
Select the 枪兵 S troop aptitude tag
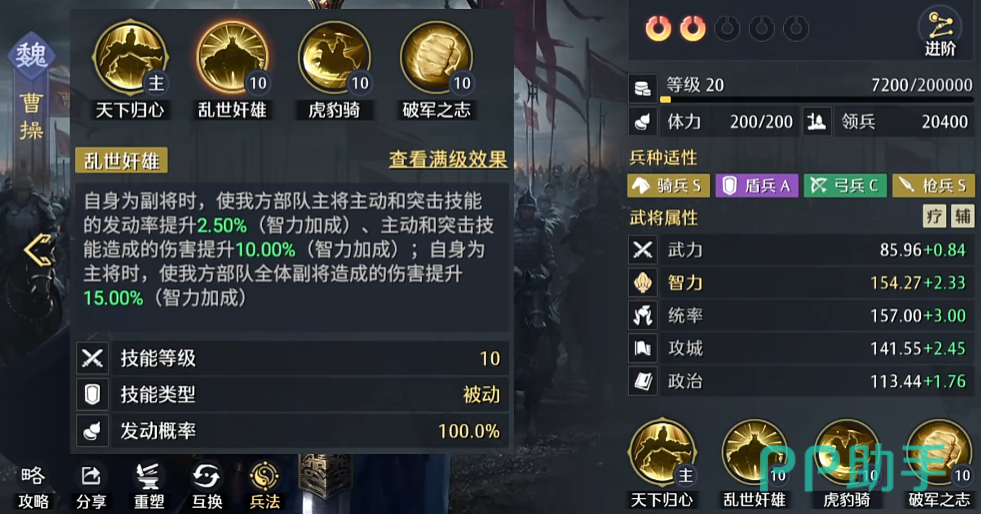tap(933, 186)
